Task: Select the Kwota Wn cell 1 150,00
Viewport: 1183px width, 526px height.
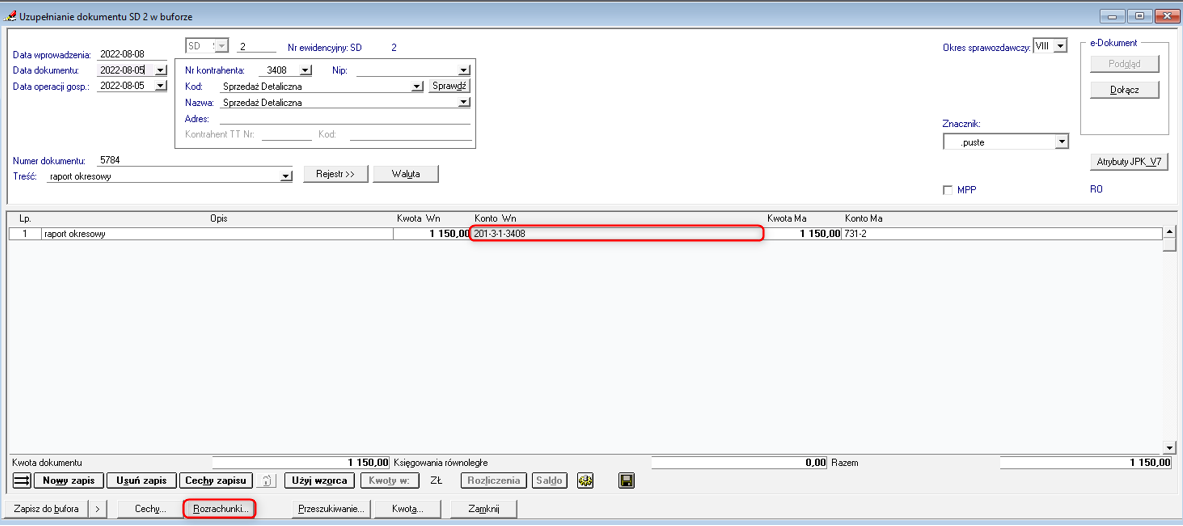Action: click(432, 234)
